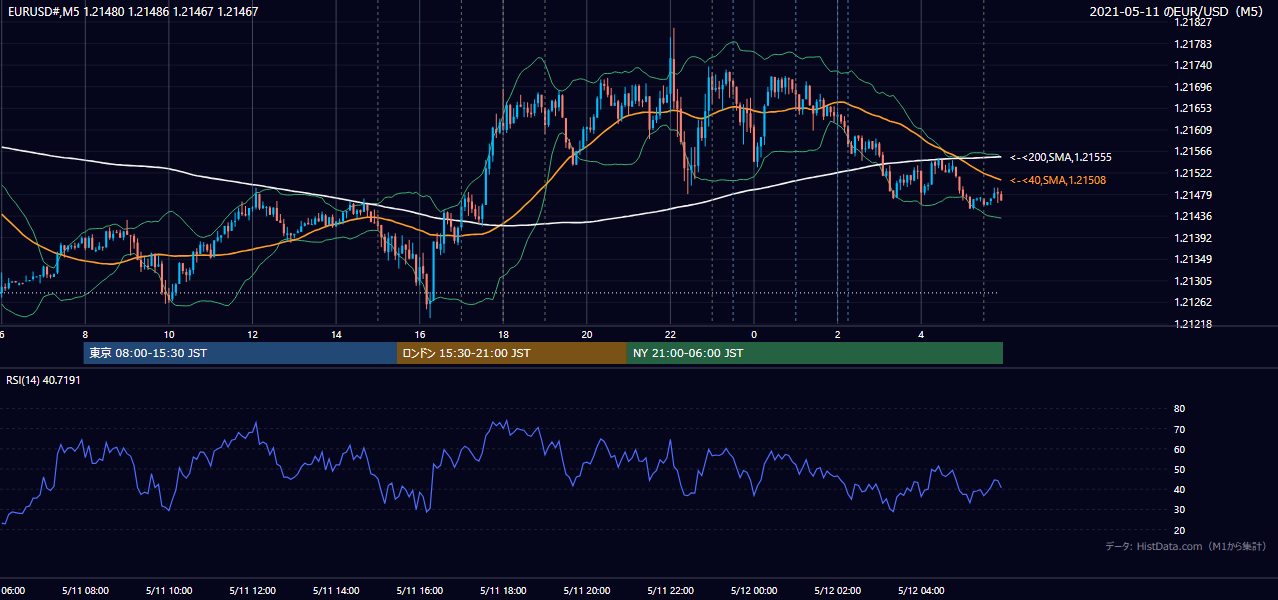The height and width of the screenshot is (600, 1278).
Task: Click the NY 21:00-06:00 JST session bar
Action: pos(815,353)
